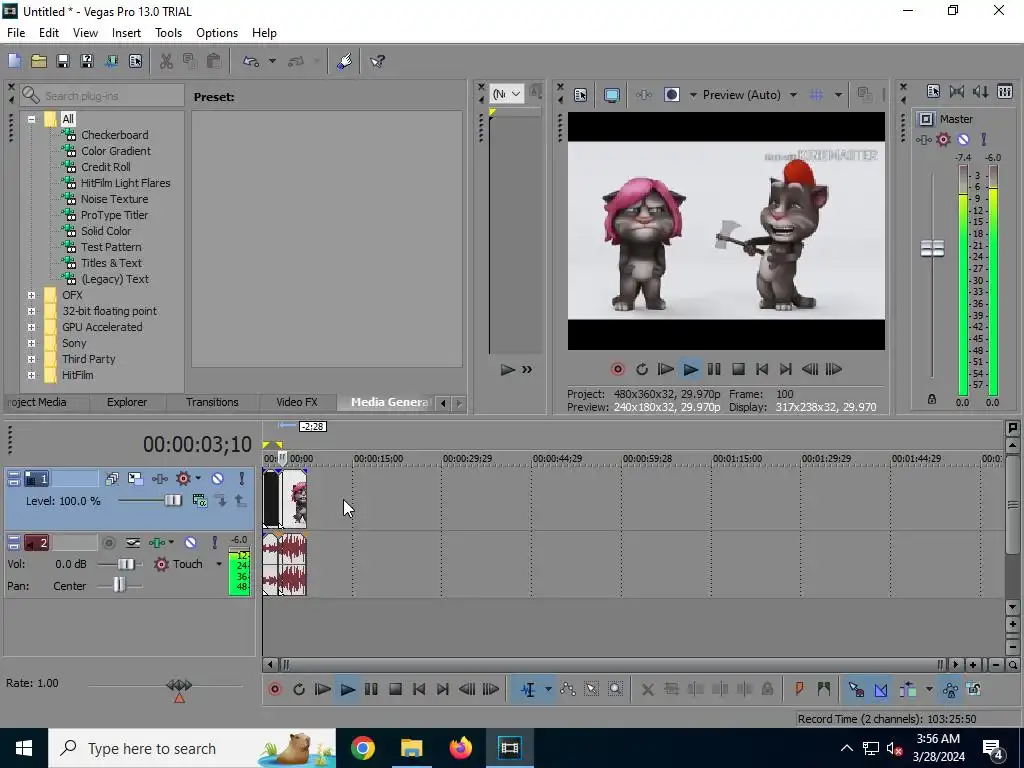Open the Tools menu

[x=168, y=33]
